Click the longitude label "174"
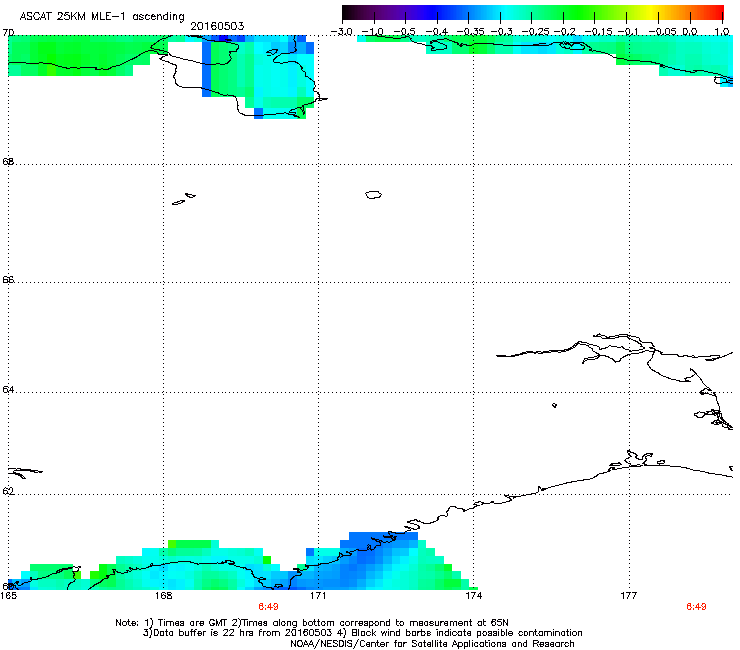Viewport: 740px width, 650px height. pyautogui.click(x=473, y=596)
